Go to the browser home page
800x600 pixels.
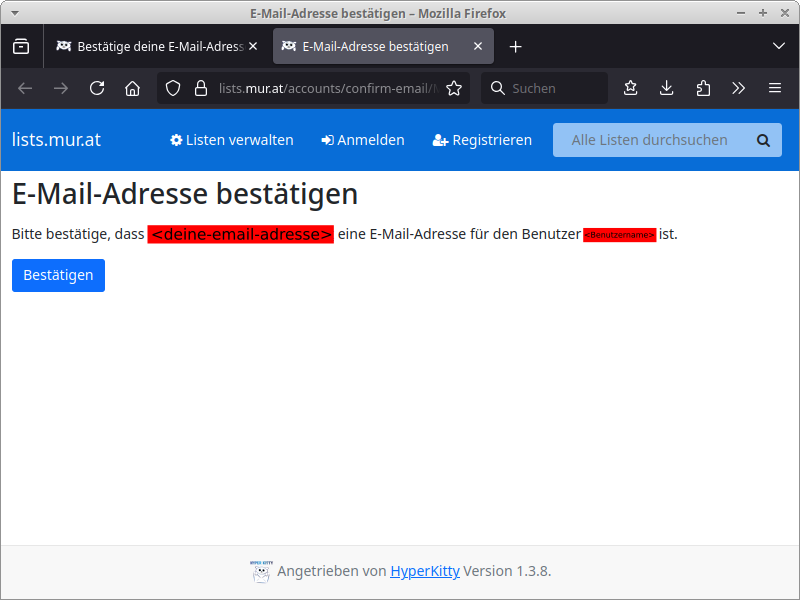point(132,88)
